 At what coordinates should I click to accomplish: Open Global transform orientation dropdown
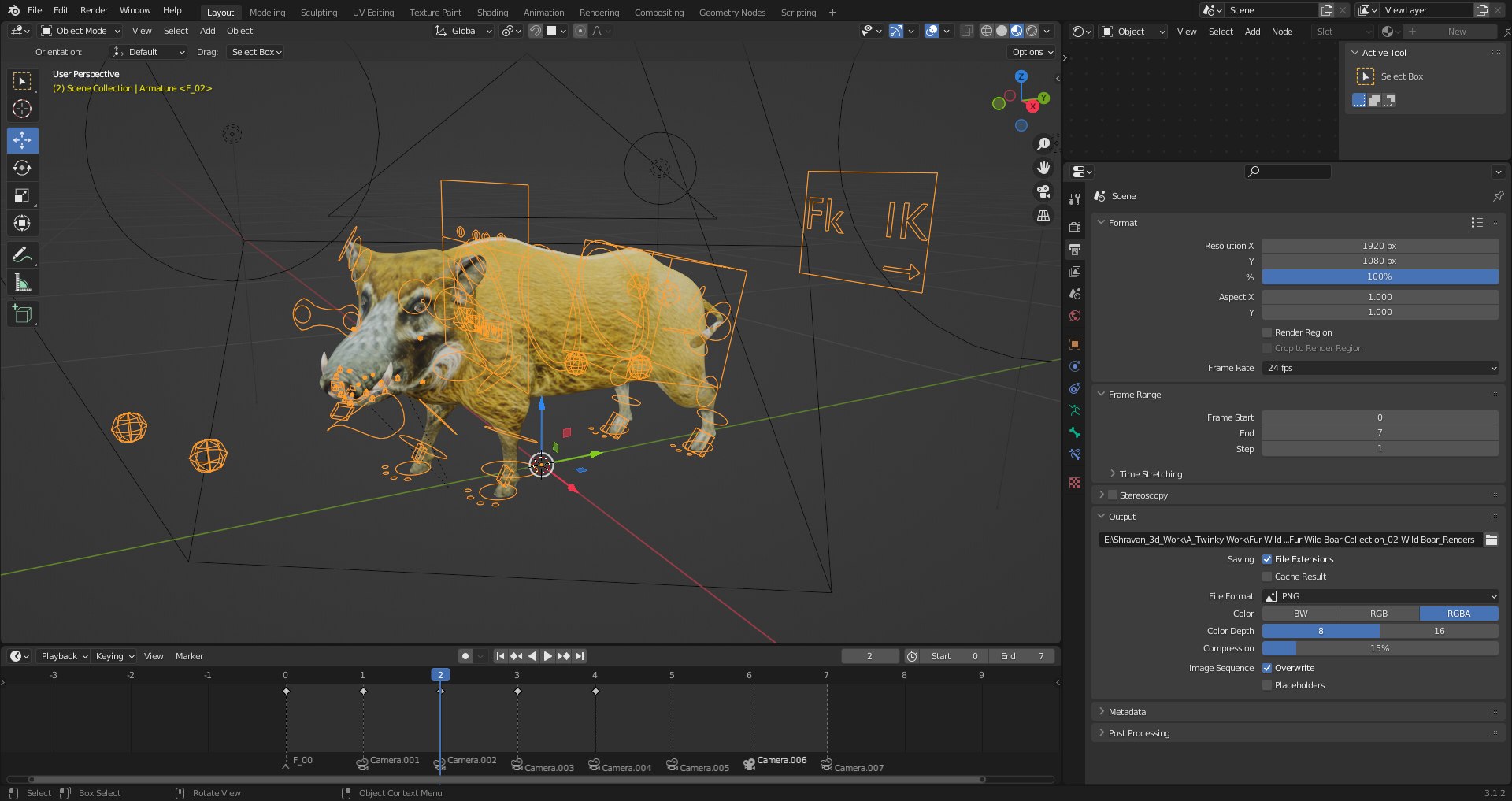click(x=464, y=31)
